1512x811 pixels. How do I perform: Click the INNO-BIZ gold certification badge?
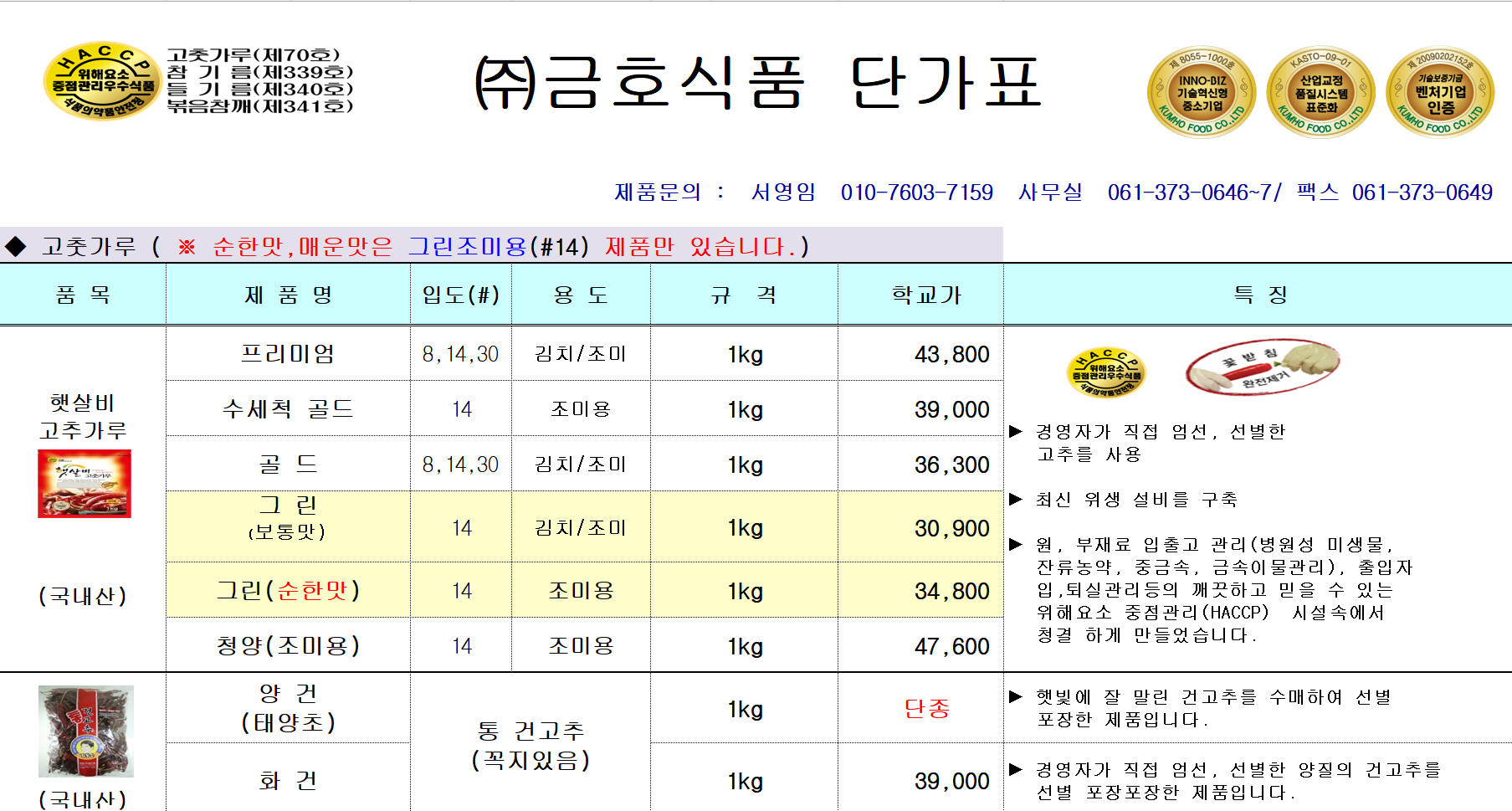[1201, 92]
